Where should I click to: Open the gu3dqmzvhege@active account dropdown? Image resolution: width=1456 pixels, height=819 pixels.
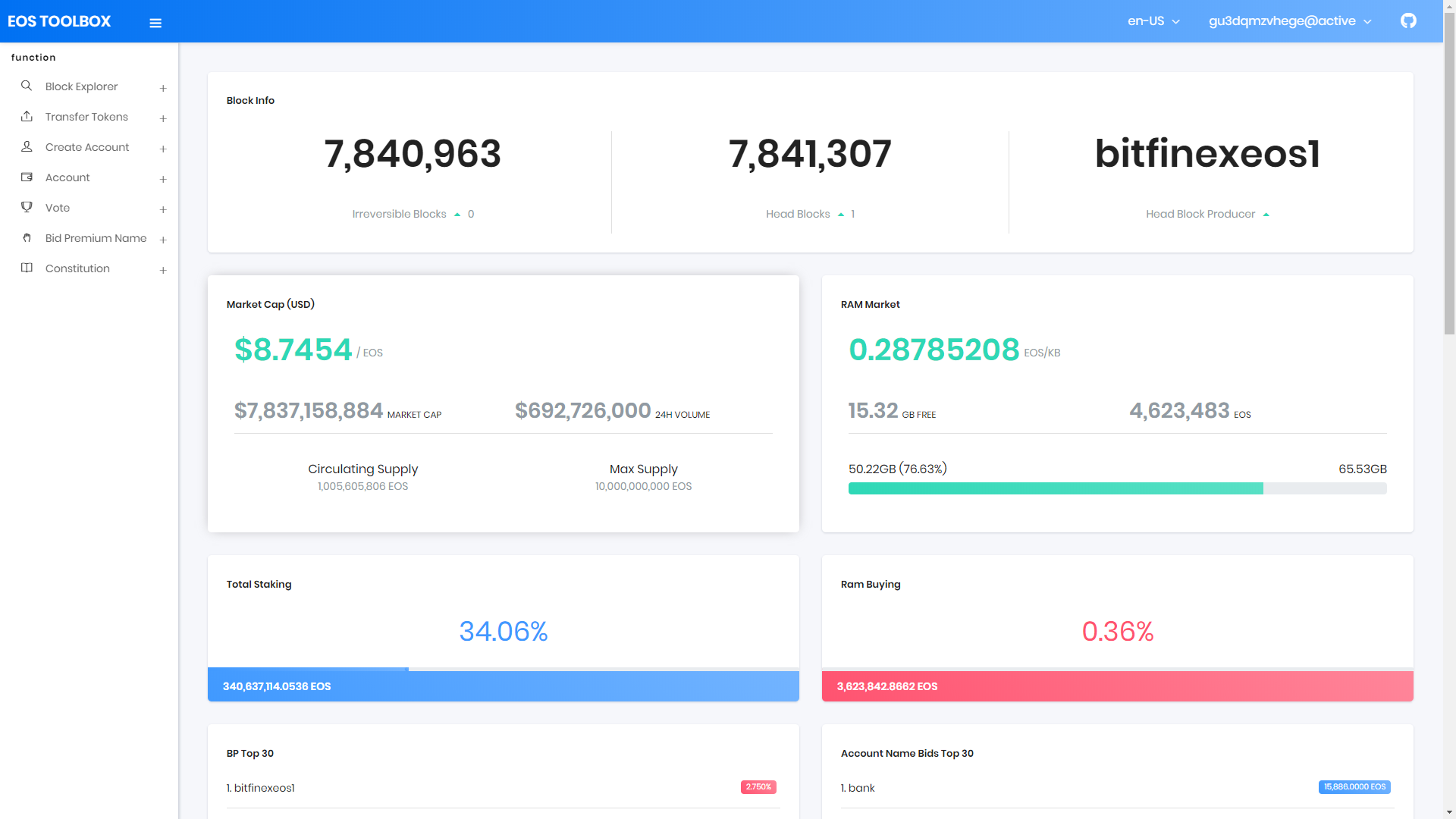(x=1289, y=21)
